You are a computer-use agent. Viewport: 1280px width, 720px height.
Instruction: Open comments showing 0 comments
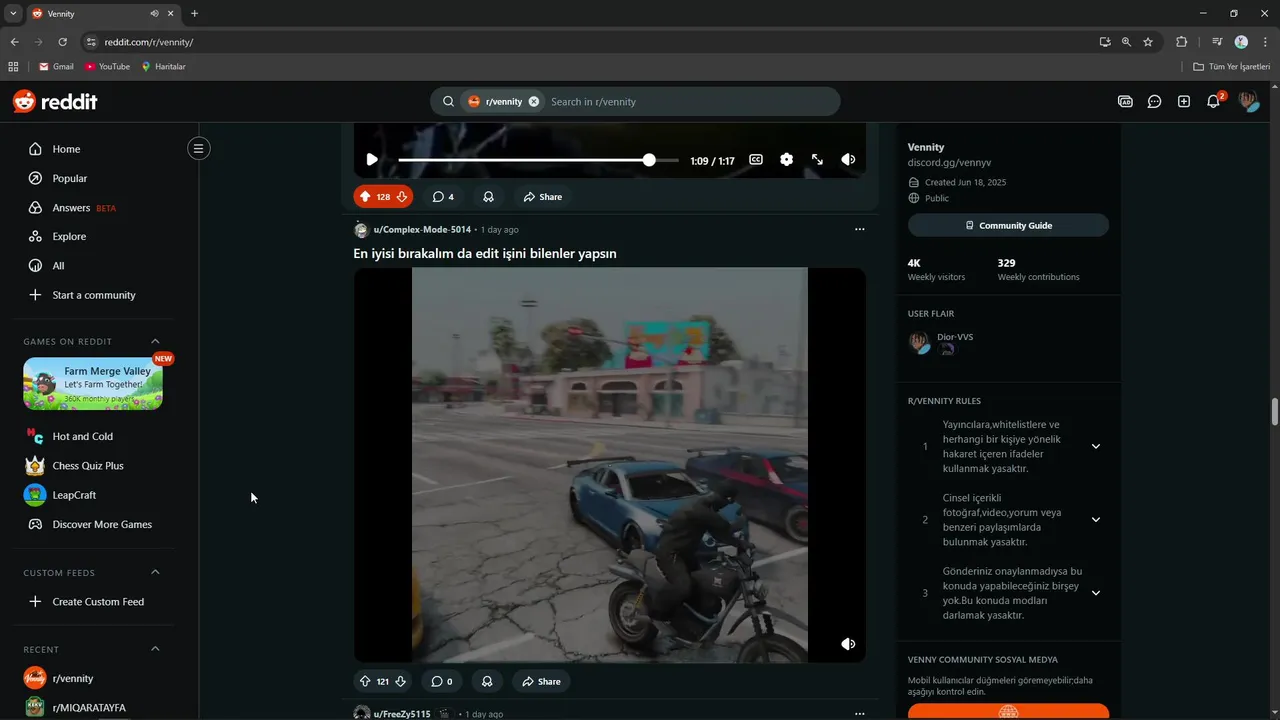(442, 681)
